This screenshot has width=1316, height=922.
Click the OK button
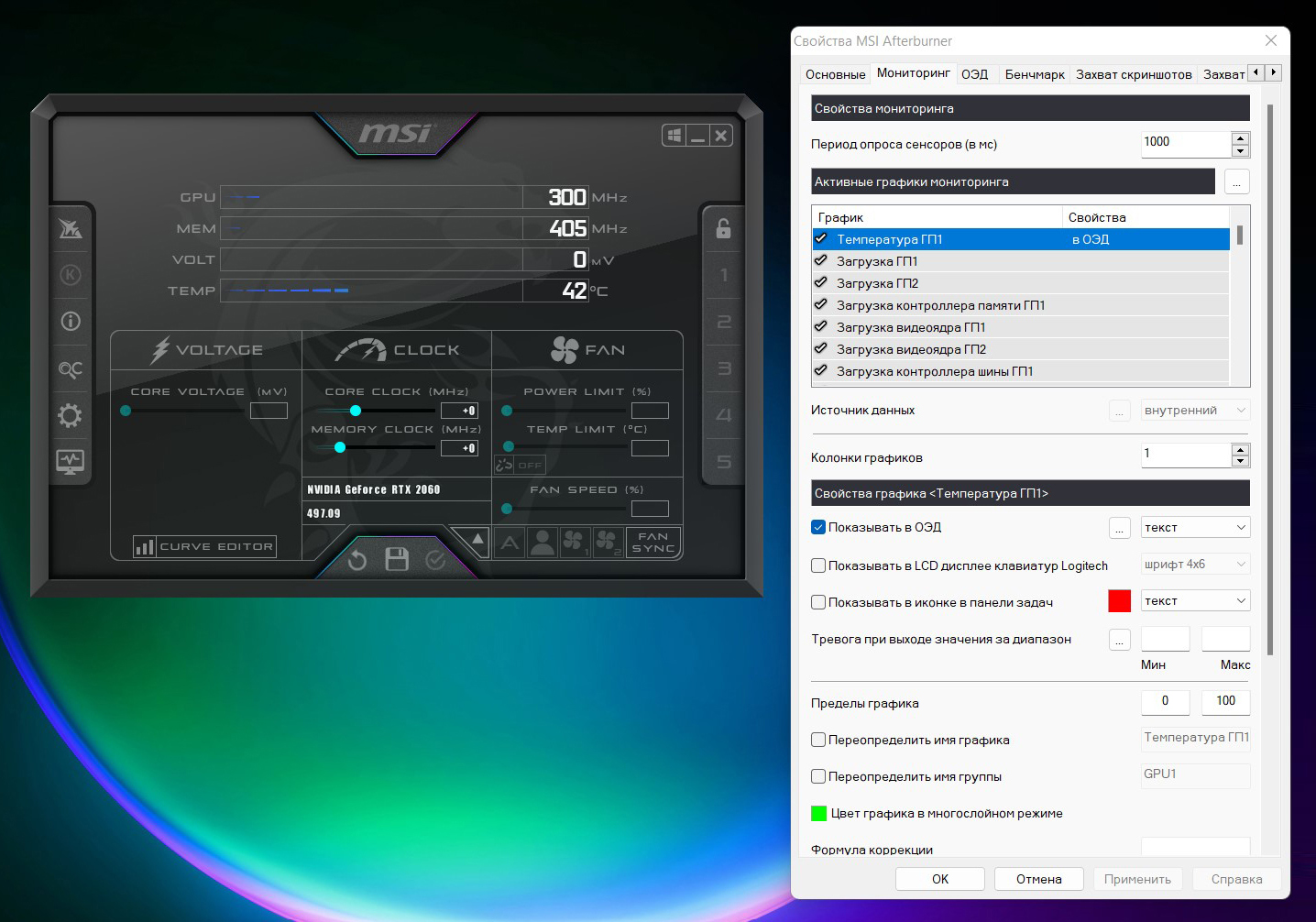point(940,879)
